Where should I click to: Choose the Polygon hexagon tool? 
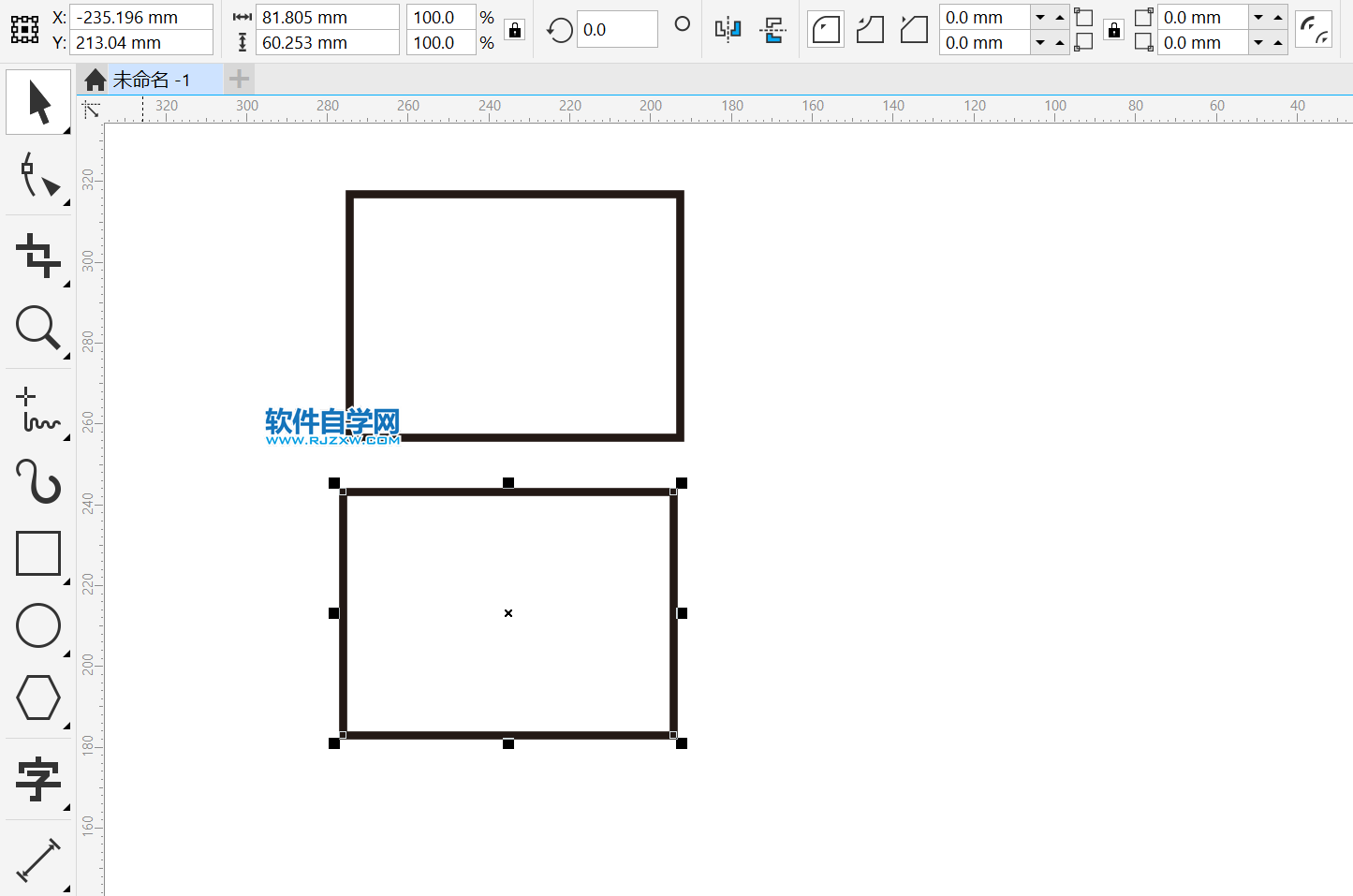(x=38, y=698)
